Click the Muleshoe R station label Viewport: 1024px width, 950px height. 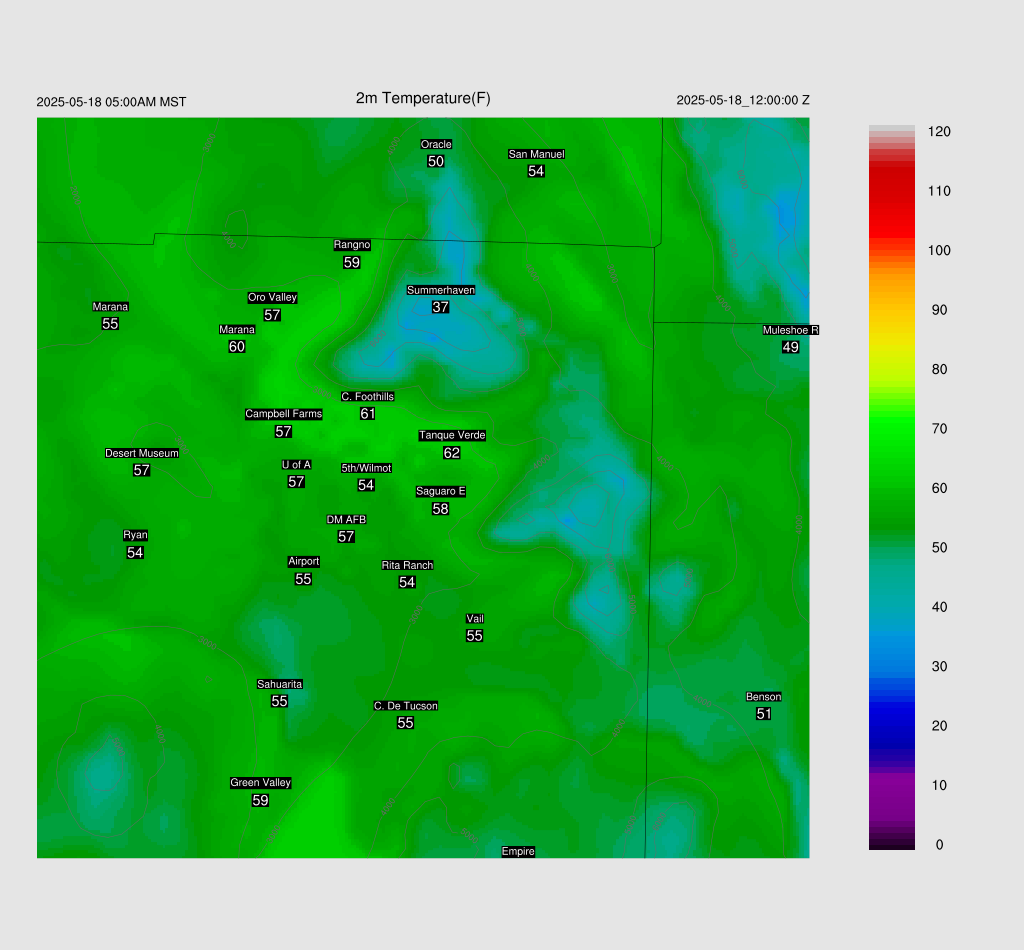click(x=791, y=330)
